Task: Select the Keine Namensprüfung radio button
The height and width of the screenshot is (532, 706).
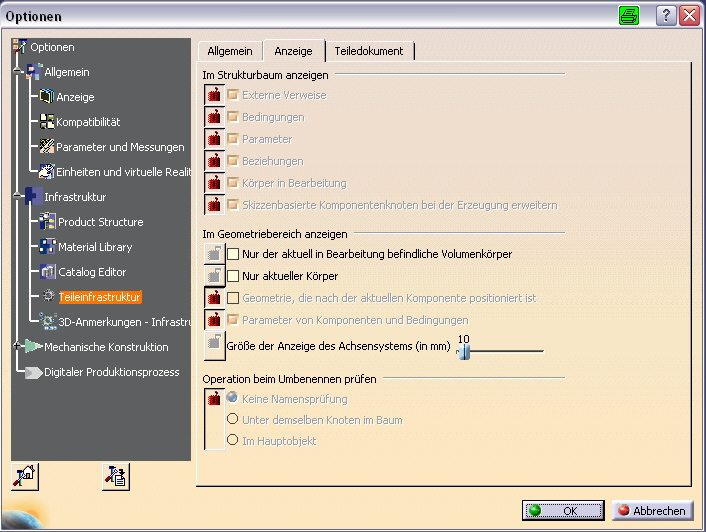Action: (232, 397)
